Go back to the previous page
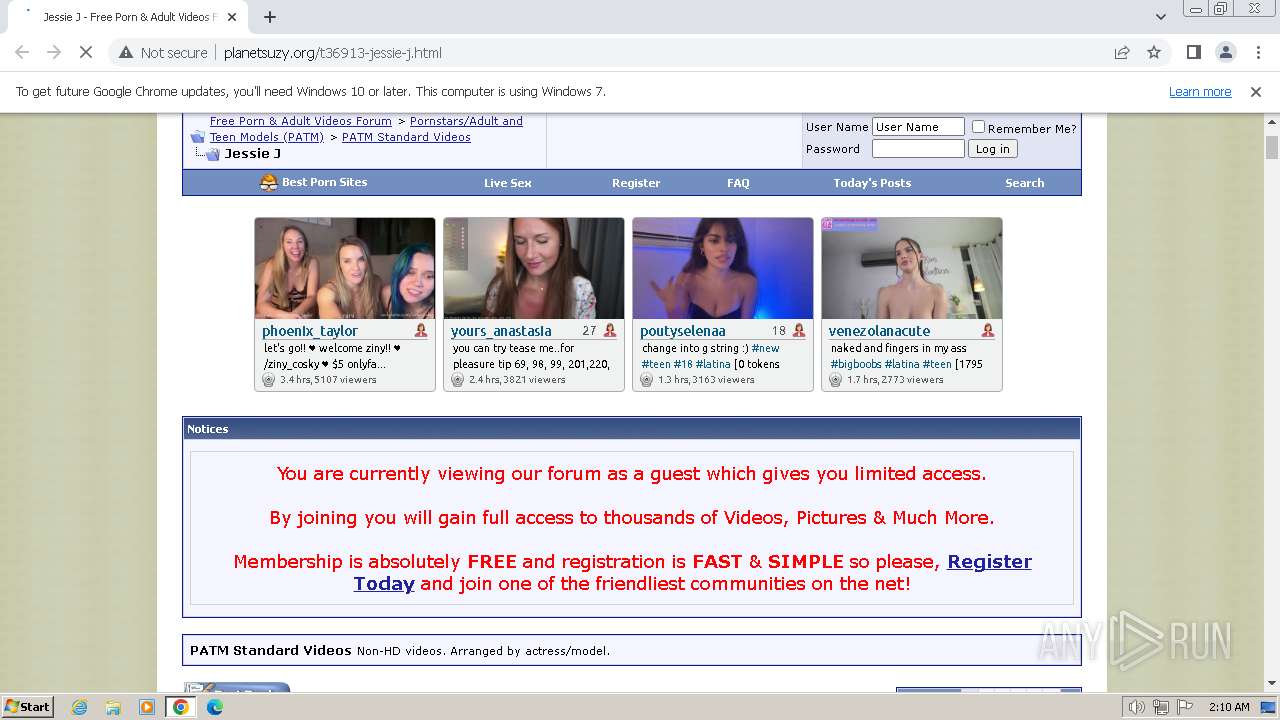Screen dimensions: 1280x720 [x=22, y=52]
